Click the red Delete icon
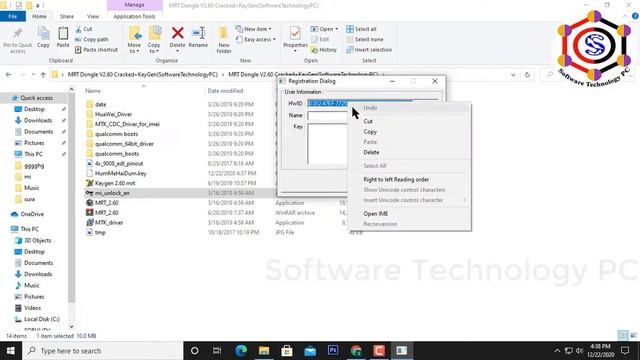 [x=178, y=33]
